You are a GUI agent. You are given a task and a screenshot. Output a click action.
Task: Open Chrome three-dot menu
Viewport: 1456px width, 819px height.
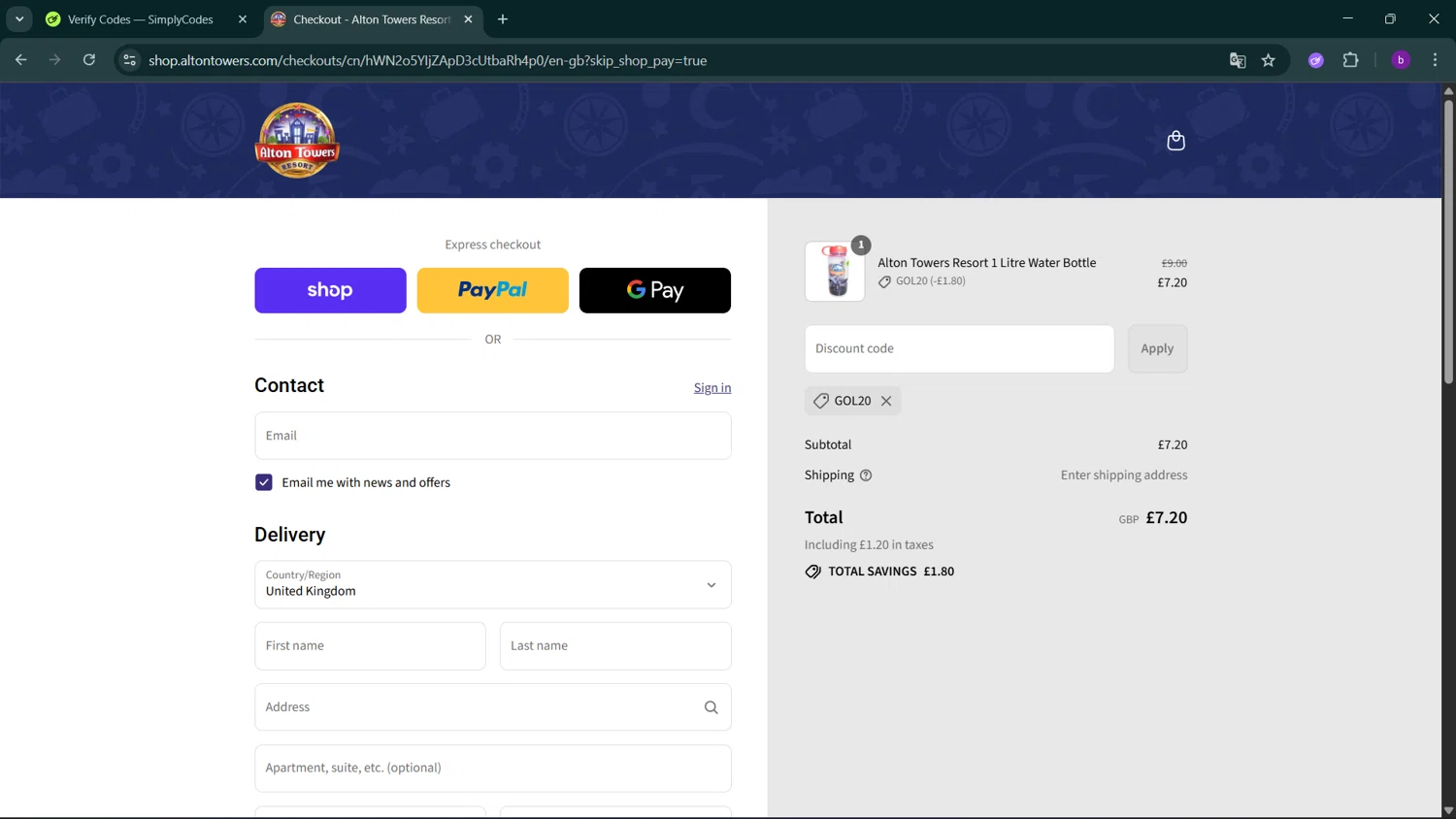pyautogui.click(x=1435, y=60)
